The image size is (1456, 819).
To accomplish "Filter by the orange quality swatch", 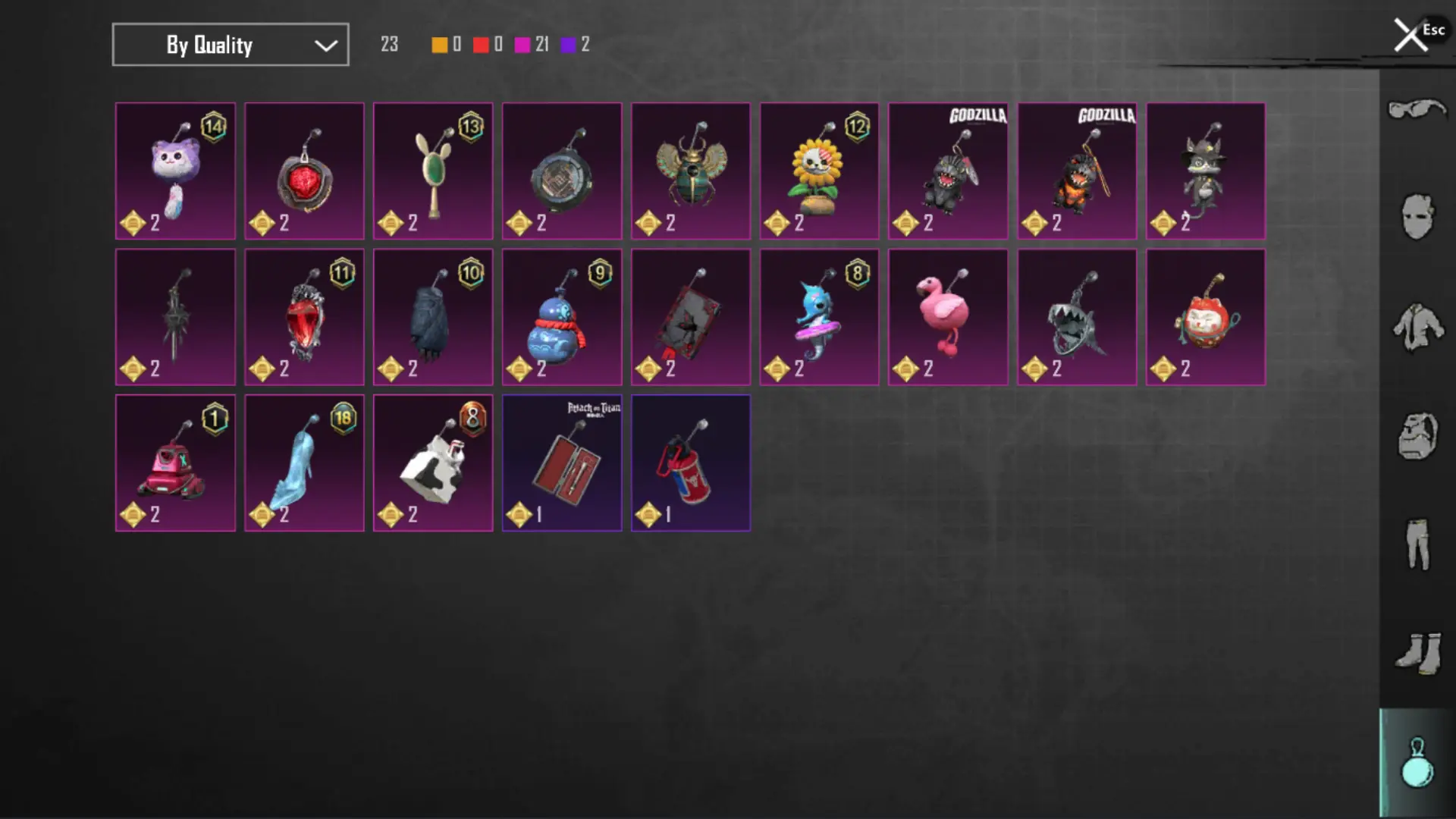I will (440, 45).
